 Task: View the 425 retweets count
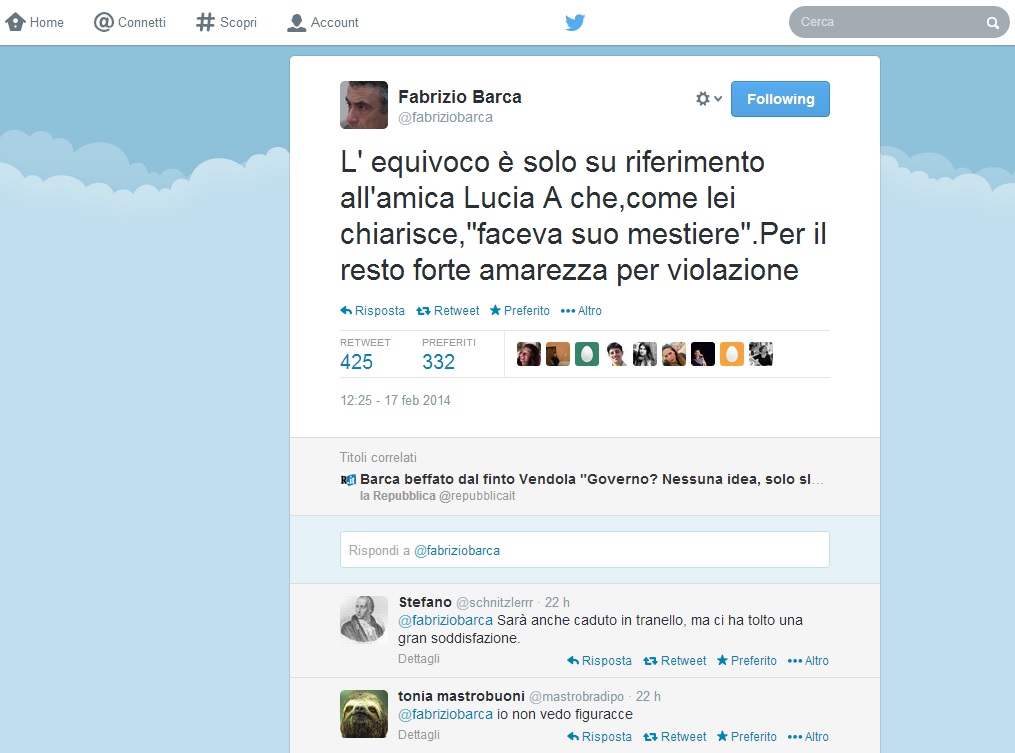(357, 361)
